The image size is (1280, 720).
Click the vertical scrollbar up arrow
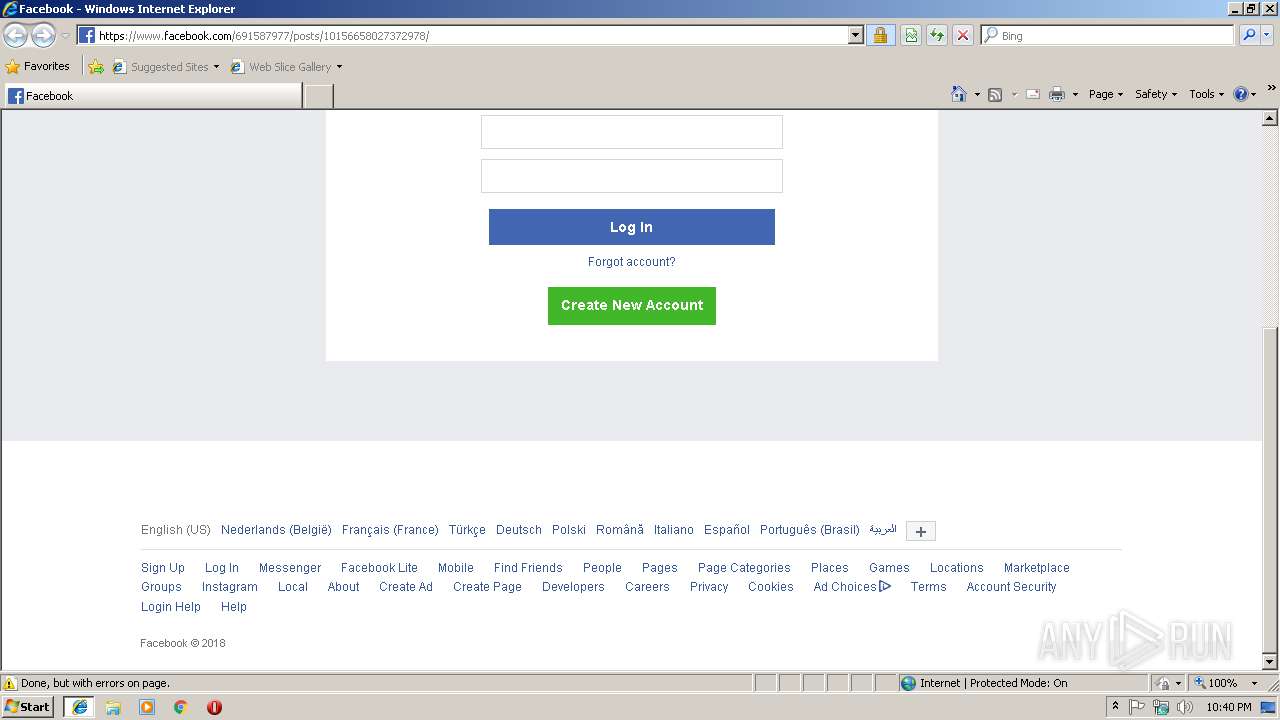(x=1270, y=119)
